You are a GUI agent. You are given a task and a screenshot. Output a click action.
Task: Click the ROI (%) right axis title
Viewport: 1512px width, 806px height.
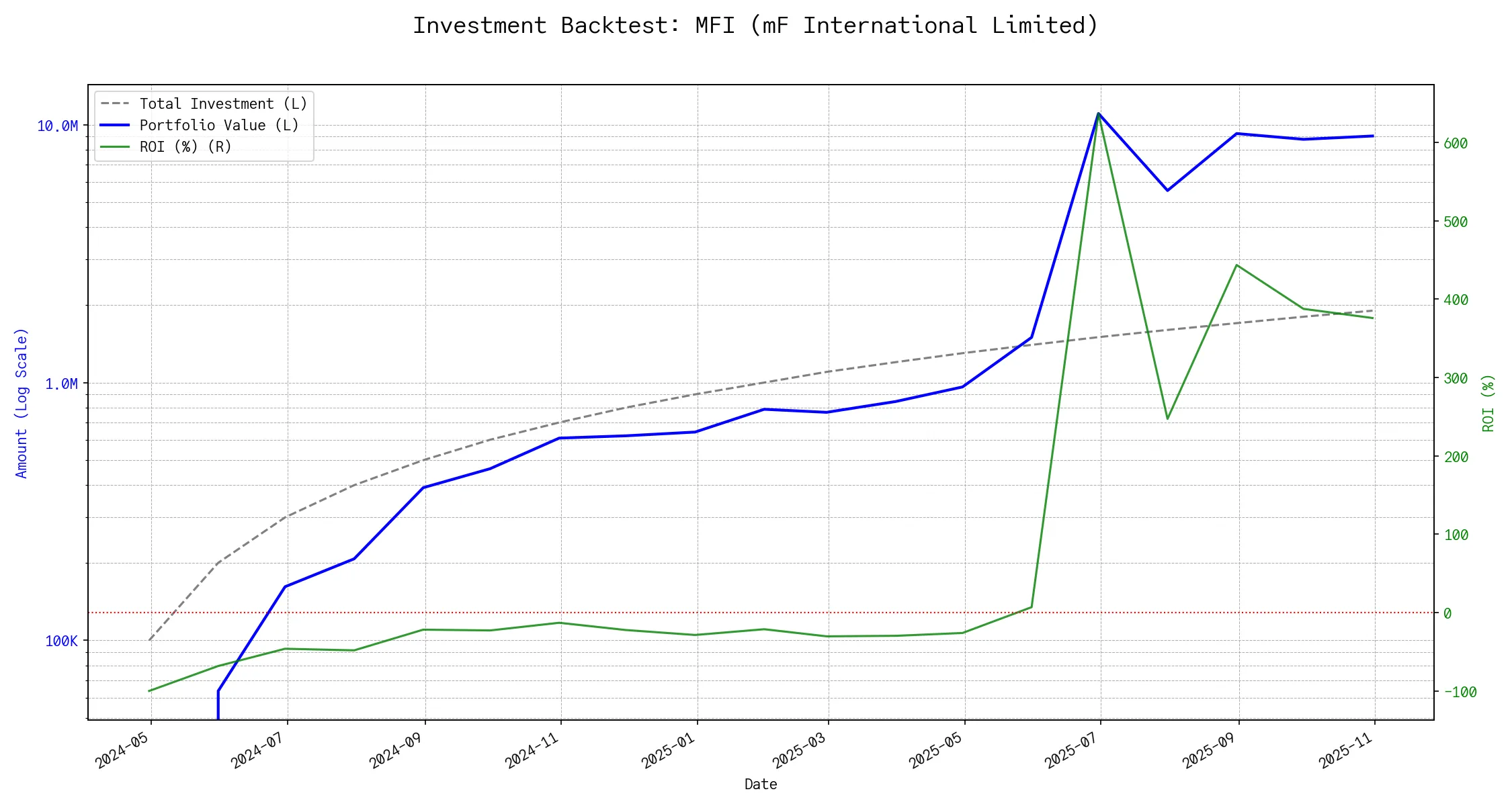pos(1488,403)
